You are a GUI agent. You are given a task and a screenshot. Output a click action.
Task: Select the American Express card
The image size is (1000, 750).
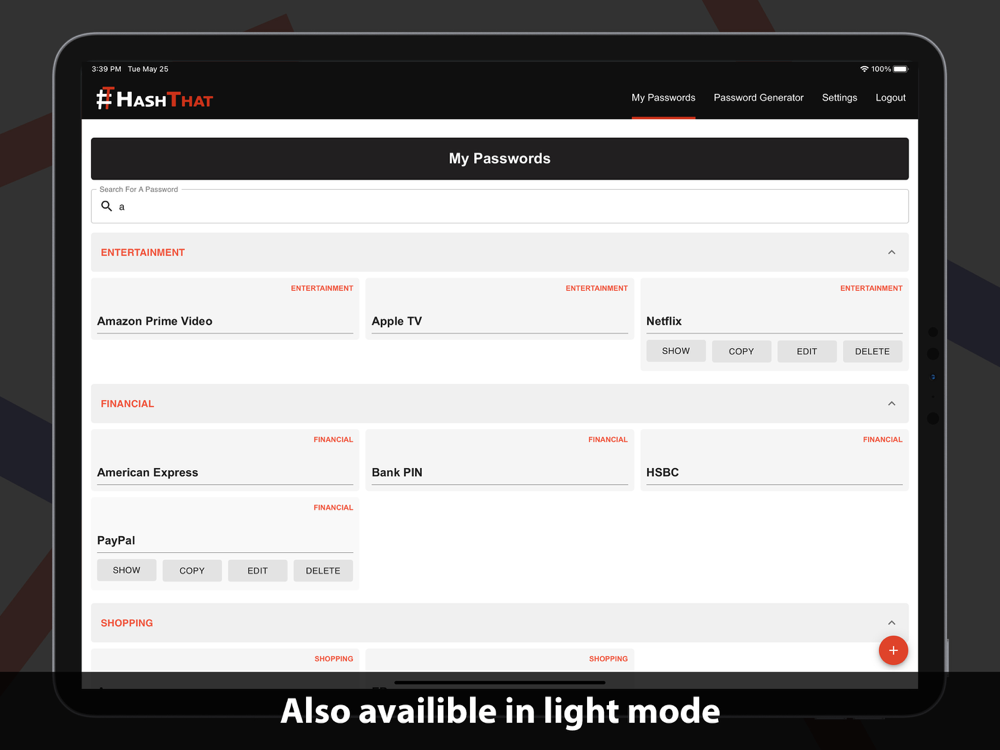tap(225, 460)
